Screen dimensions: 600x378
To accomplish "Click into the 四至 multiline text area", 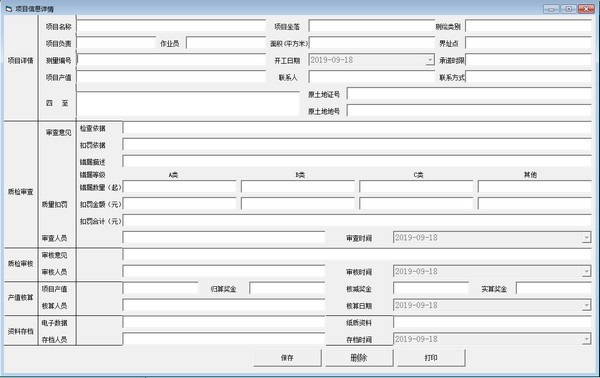I will pos(188,104).
